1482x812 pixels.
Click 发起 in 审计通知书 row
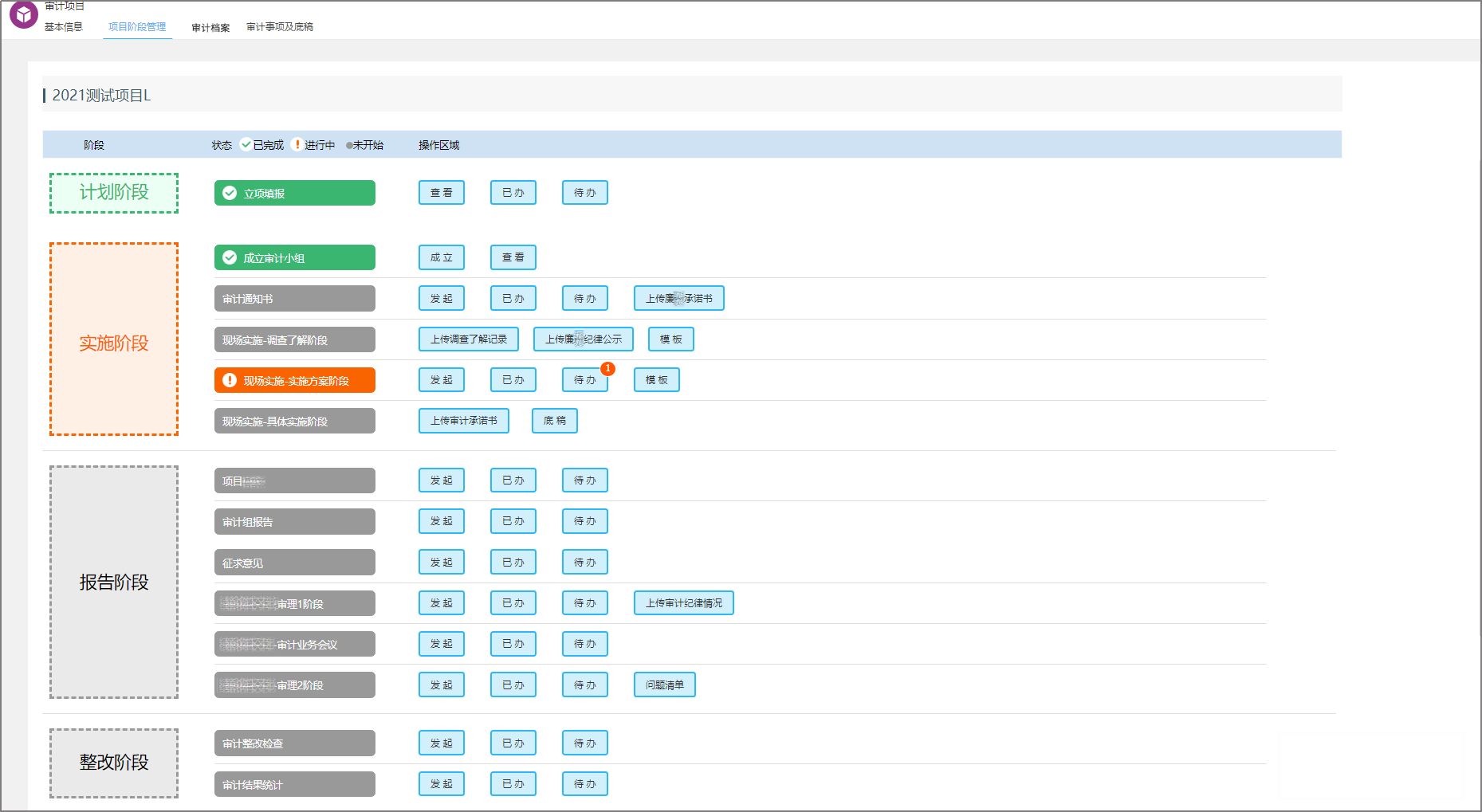(x=442, y=298)
